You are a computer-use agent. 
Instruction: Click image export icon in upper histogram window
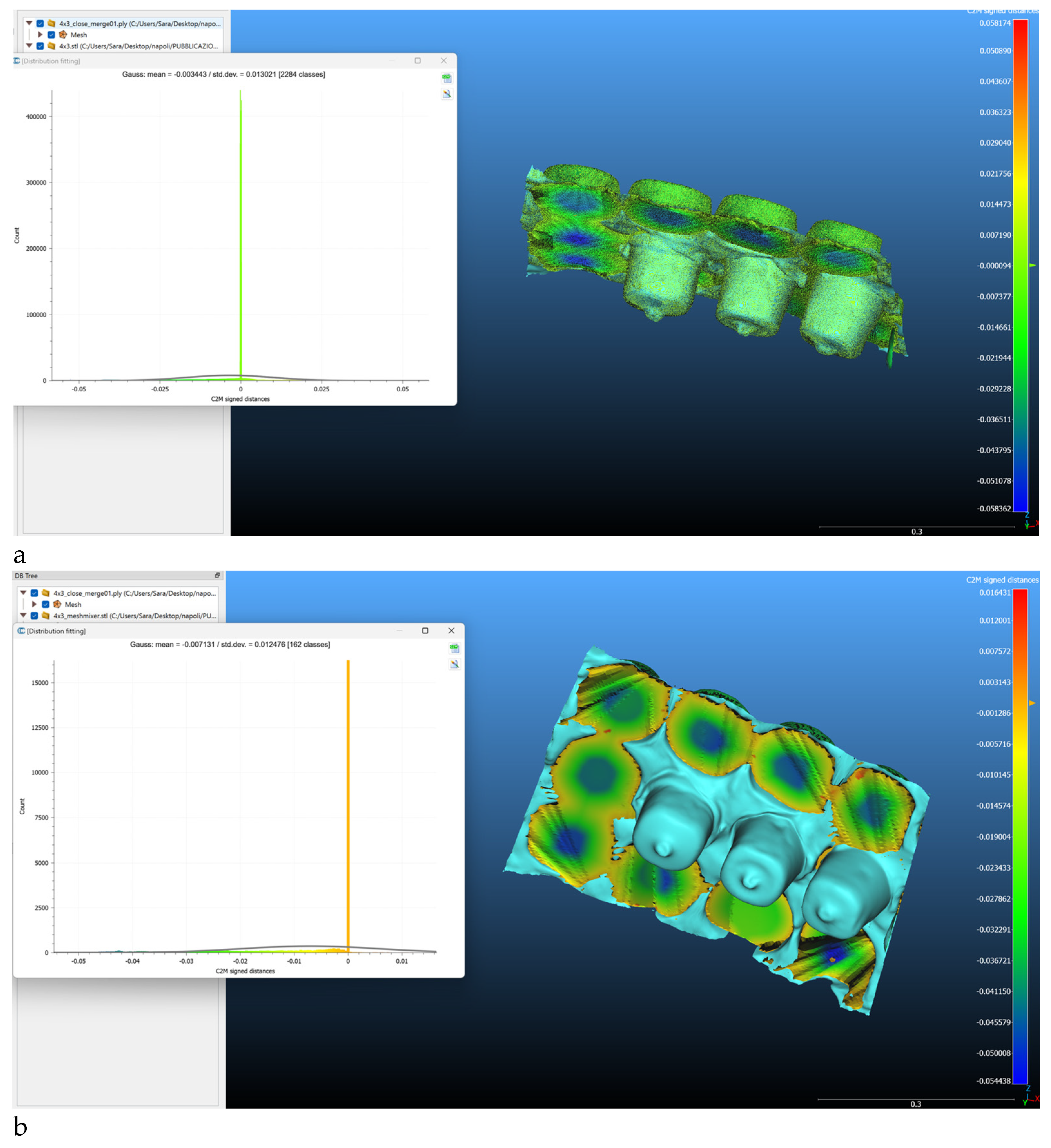click(446, 94)
